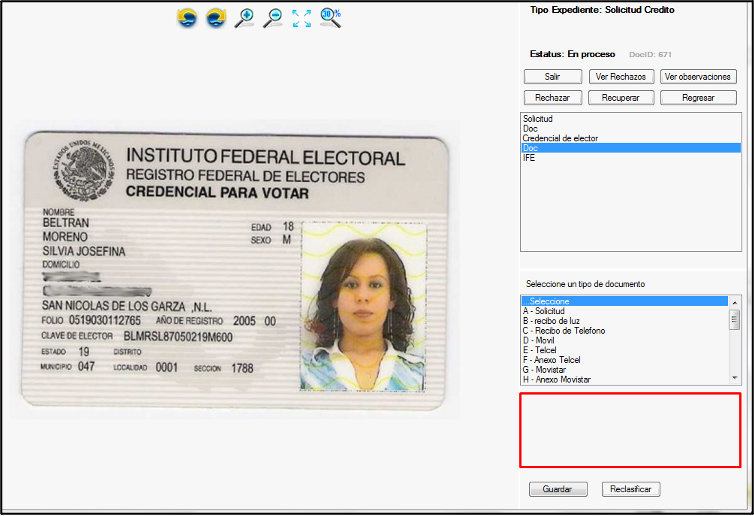Screen dimensions: 754x516
Task: Open Ver observaciones
Action: [x=699, y=76]
